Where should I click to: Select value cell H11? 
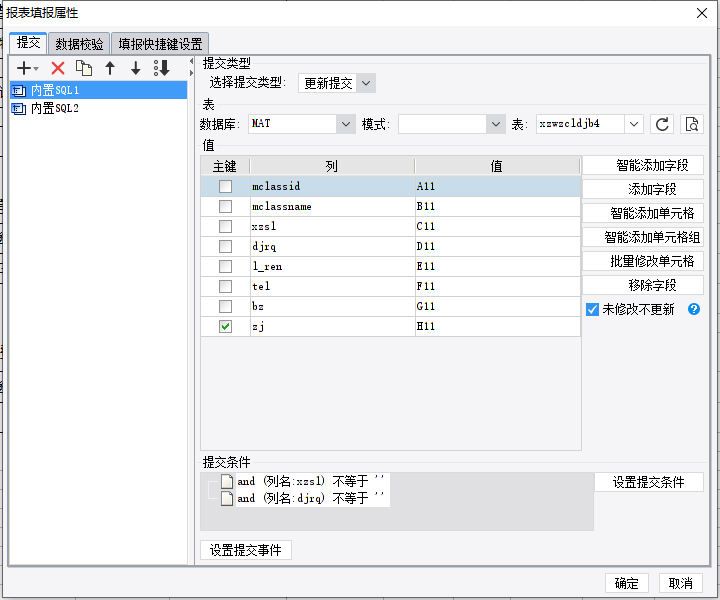tap(498, 326)
